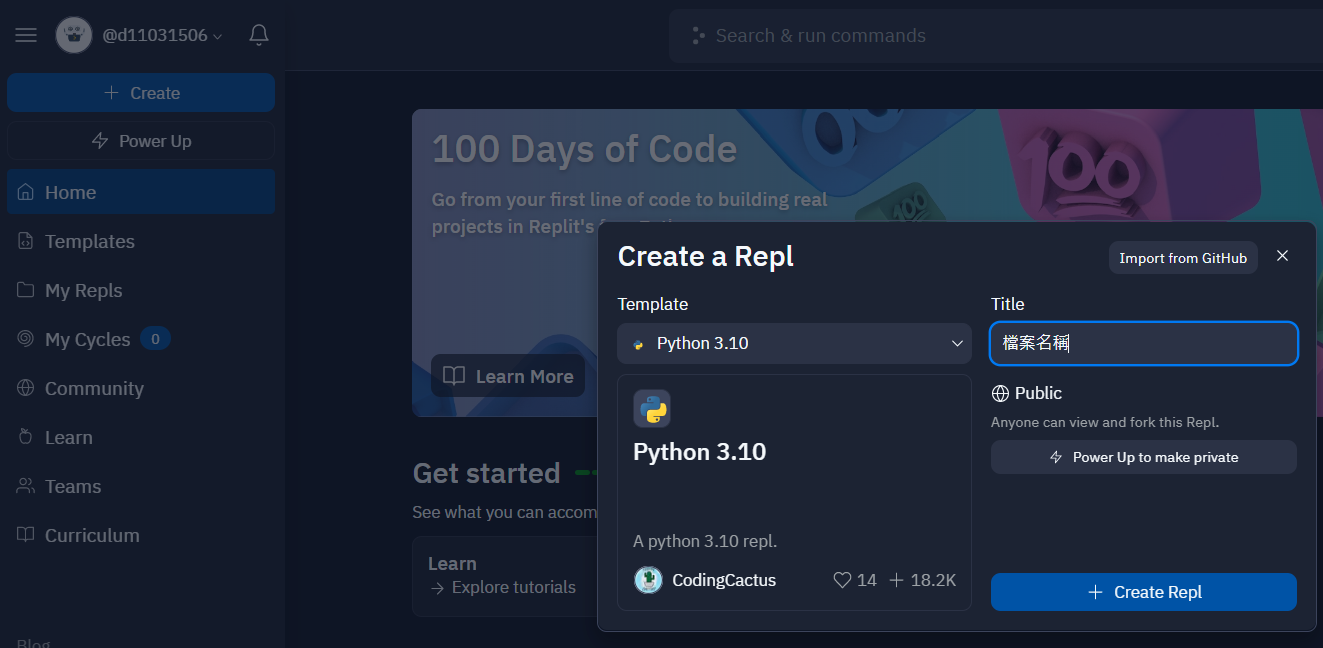
Task: Click the My Cycles spiral icon
Action: pyautogui.click(x=26, y=339)
